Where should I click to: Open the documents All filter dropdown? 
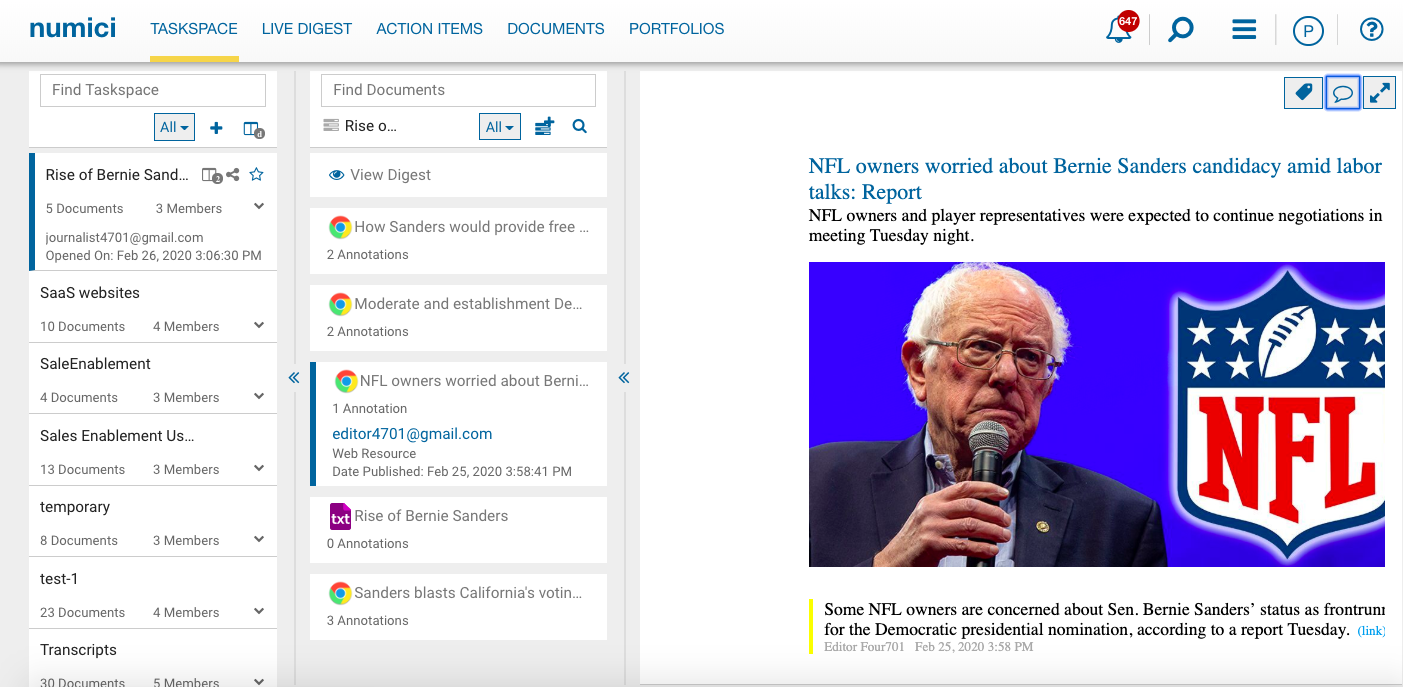[499, 127]
